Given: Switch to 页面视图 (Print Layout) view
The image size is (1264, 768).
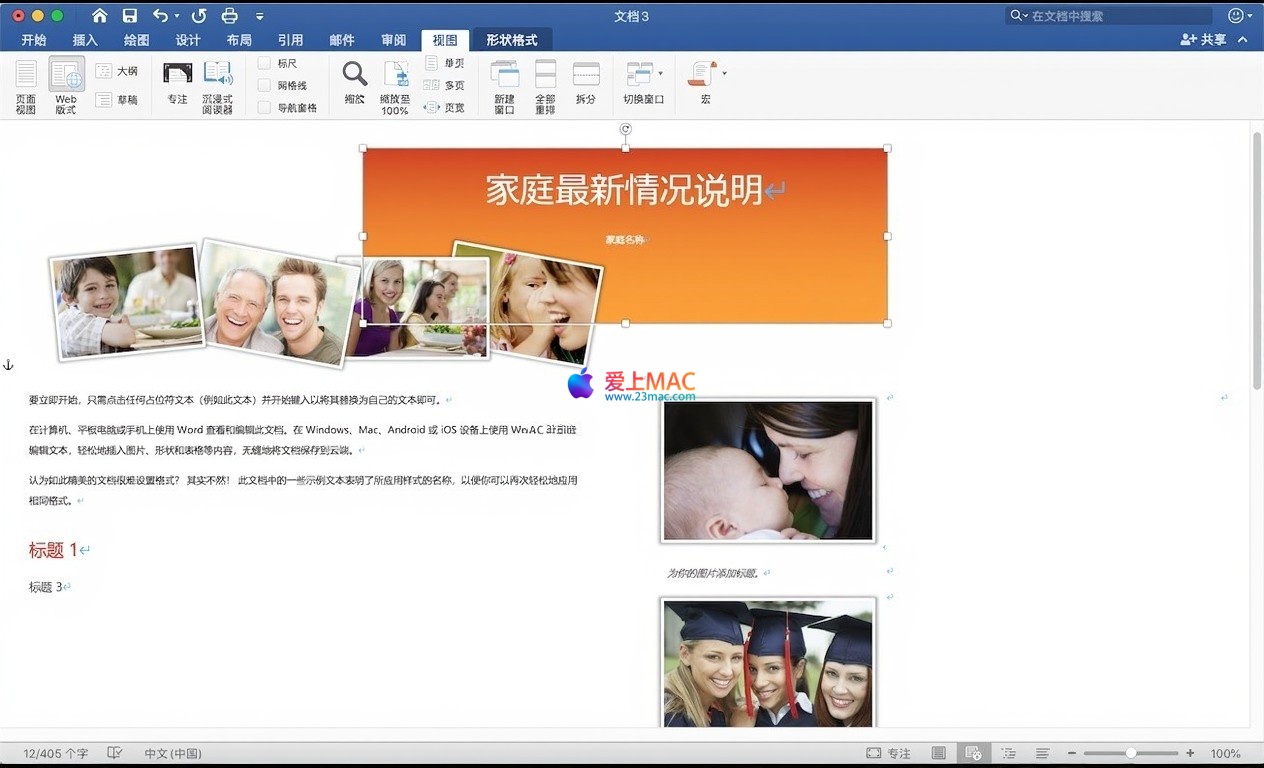Looking at the screenshot, I should click(x=26, y=84).
